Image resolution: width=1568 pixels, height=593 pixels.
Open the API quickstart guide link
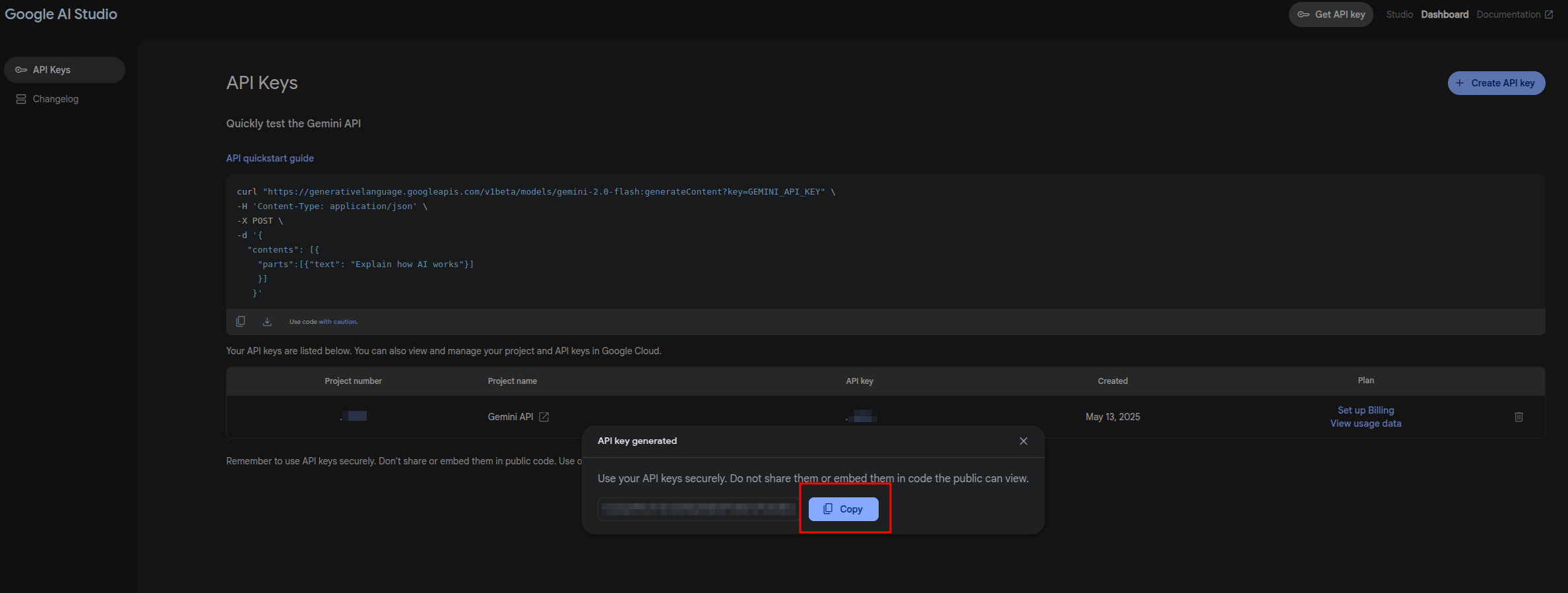270,158
